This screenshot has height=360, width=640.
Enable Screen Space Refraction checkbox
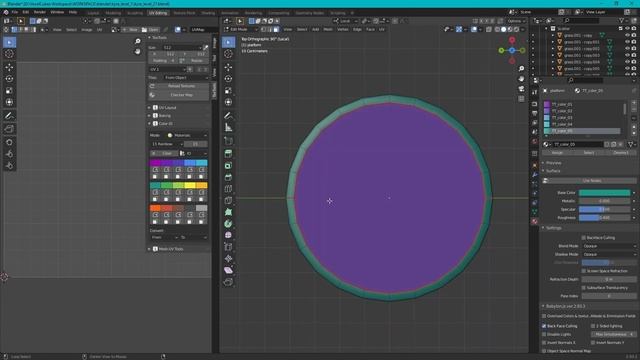pos(584,271)
